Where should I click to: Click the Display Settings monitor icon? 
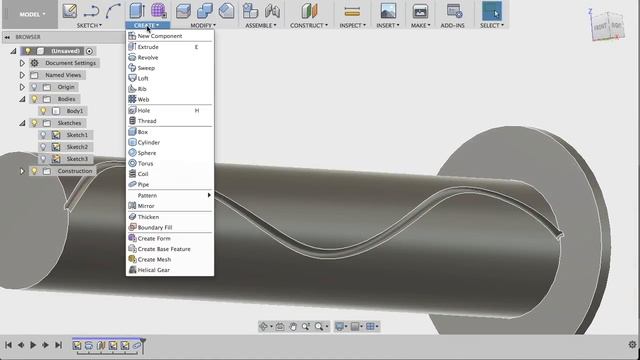point(339,326)
